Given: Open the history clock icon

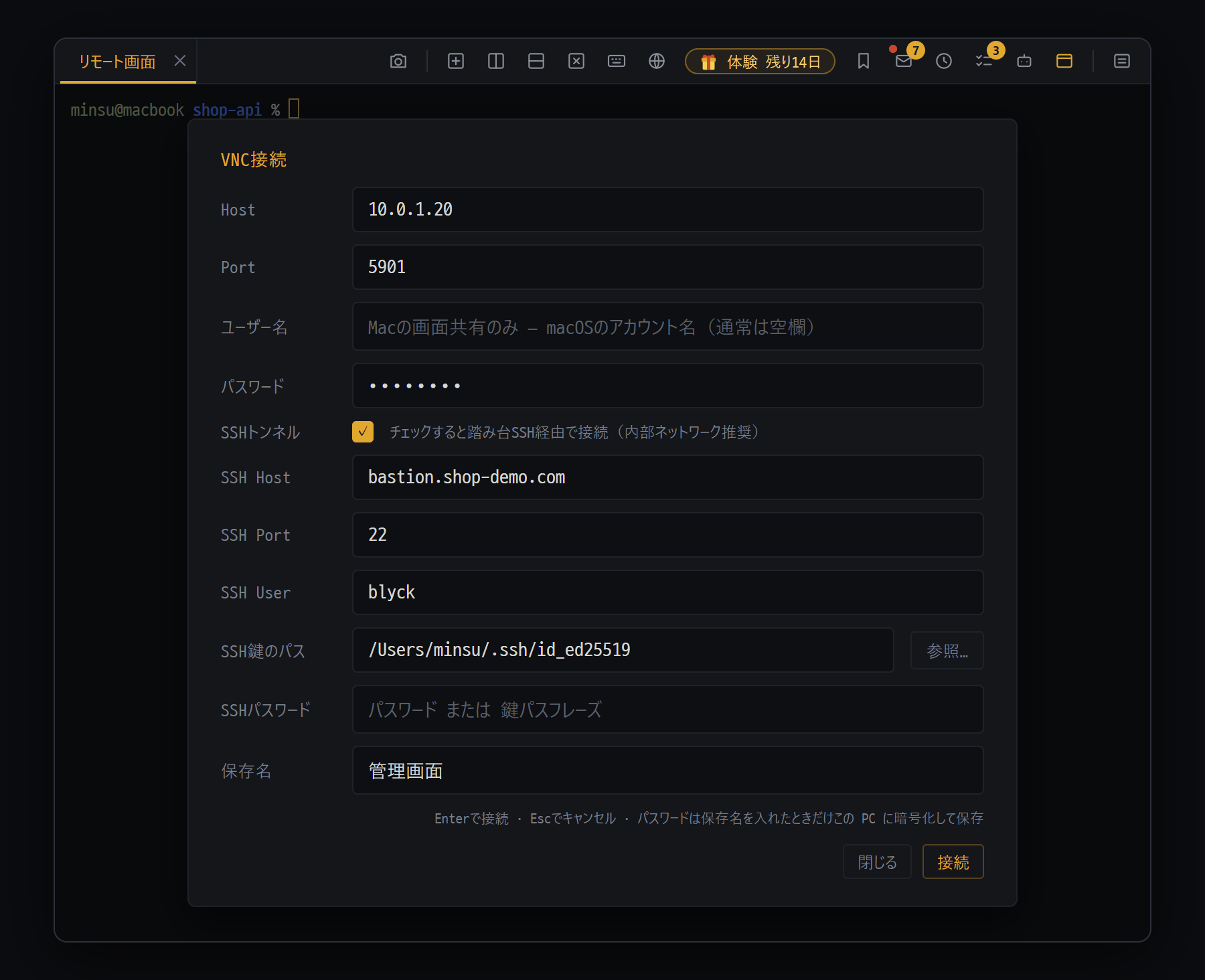Looking at the screenshot, I should 944,62.
